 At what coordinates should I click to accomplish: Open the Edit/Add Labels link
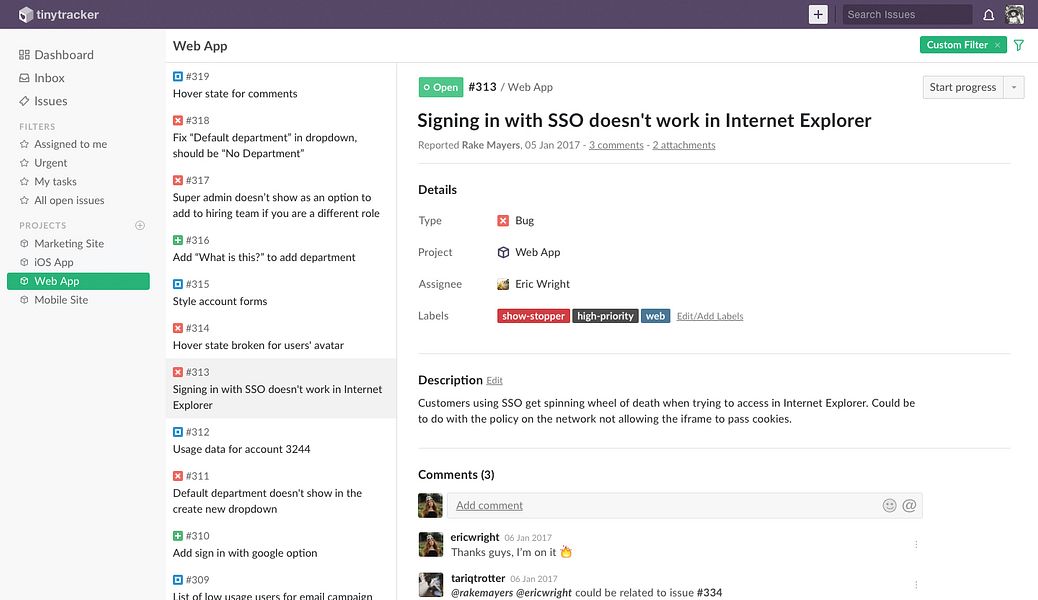point(710,317)
